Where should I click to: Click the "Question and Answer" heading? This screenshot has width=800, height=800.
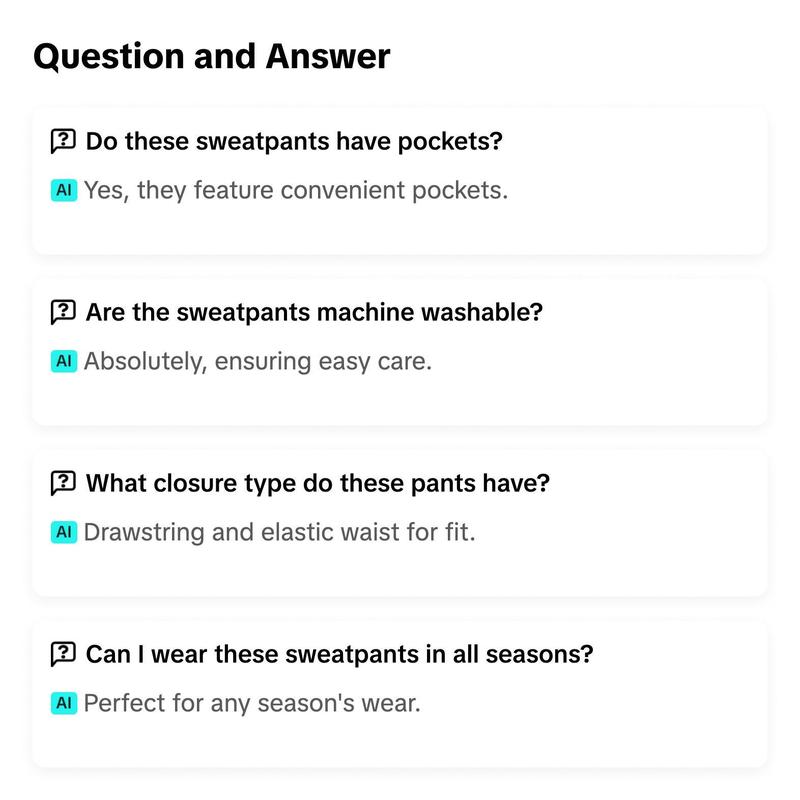pos(212,56)
